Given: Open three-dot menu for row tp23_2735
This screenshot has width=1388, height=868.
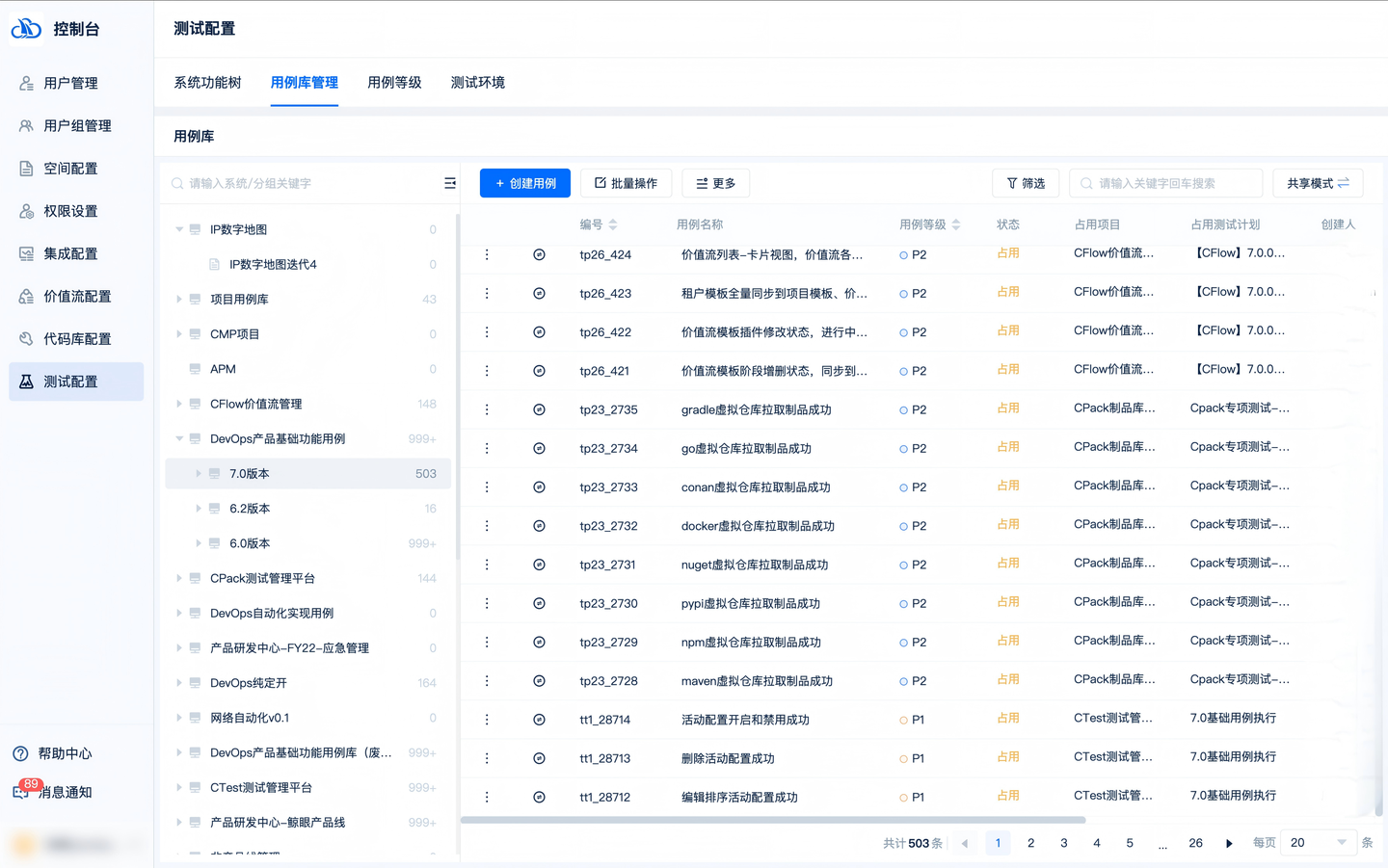Looking at the screenshot, I should pyautogui.click(x=487, y=409).
